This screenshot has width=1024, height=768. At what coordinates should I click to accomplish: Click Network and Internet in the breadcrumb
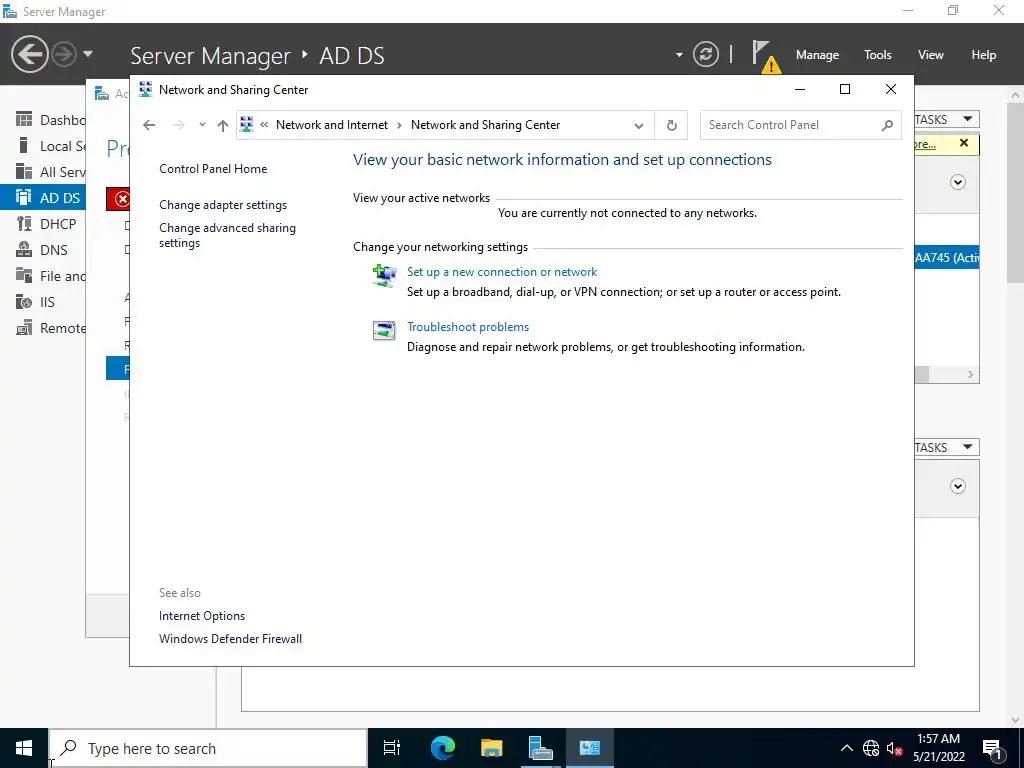coord(332,125)
